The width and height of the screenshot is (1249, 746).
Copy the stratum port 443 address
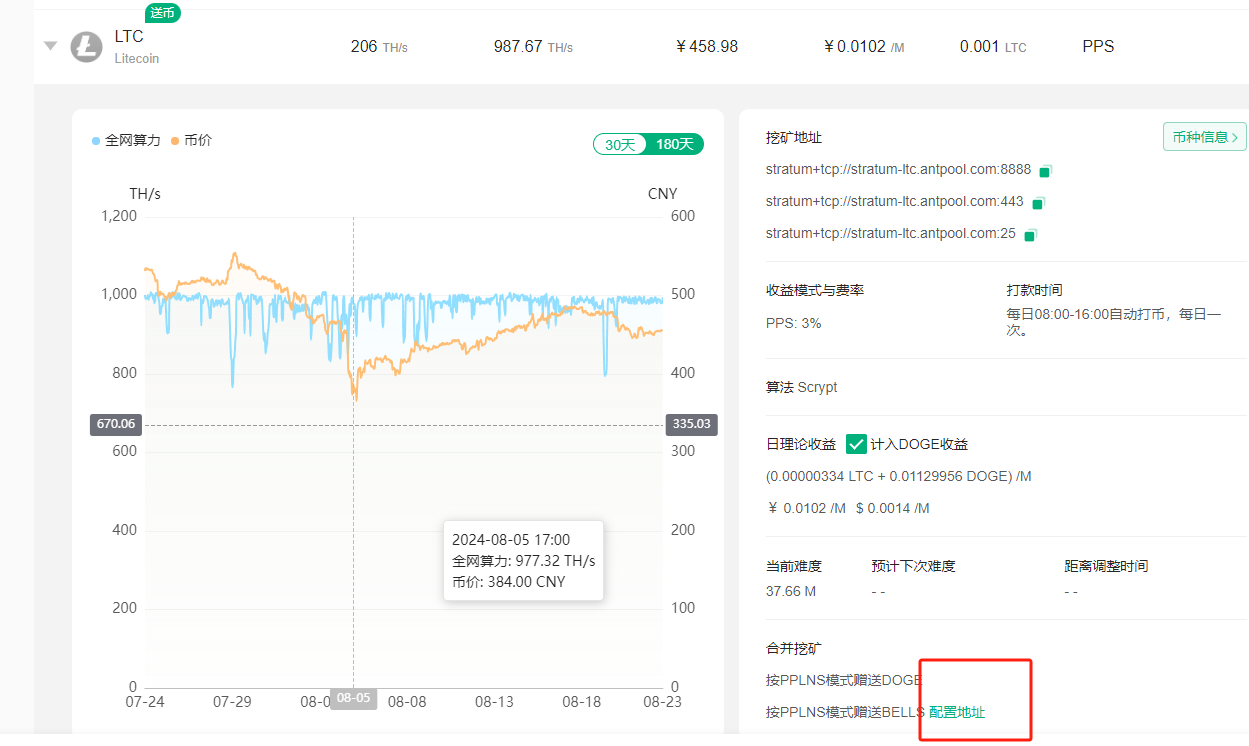tap(1038, 203)
